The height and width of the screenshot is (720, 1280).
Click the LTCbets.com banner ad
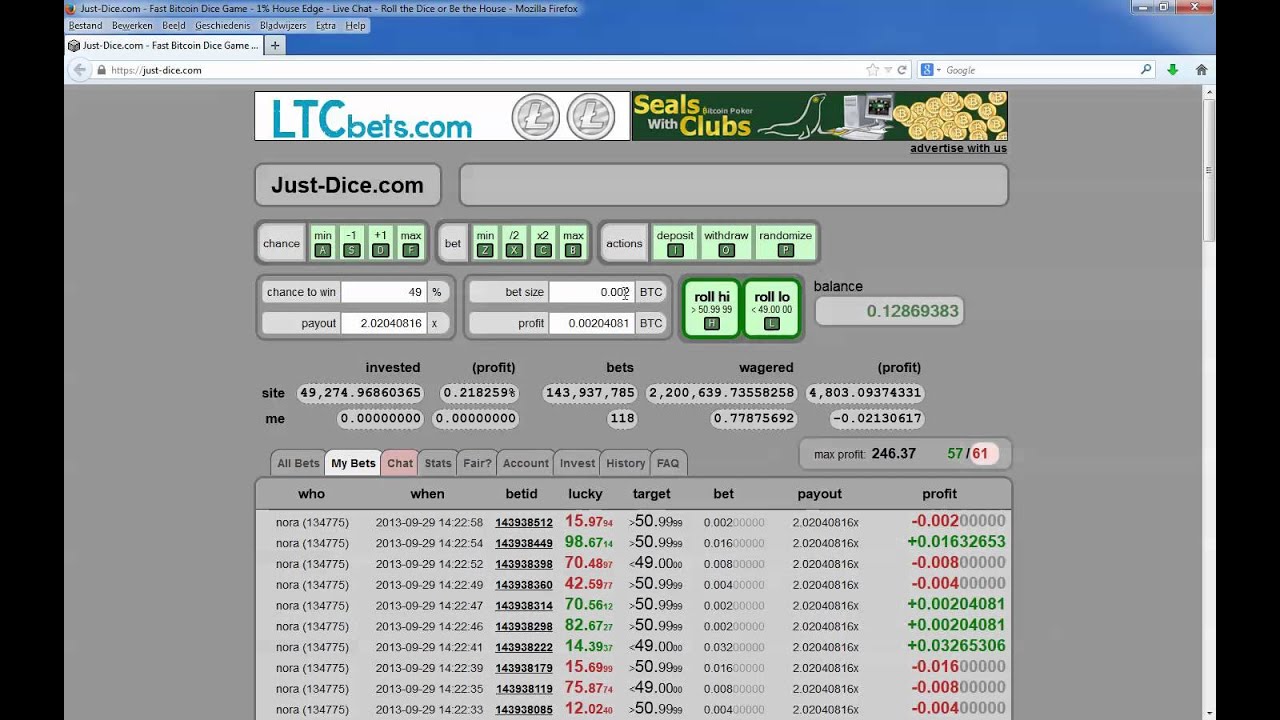pyautogui.click(x=442, y=116)
